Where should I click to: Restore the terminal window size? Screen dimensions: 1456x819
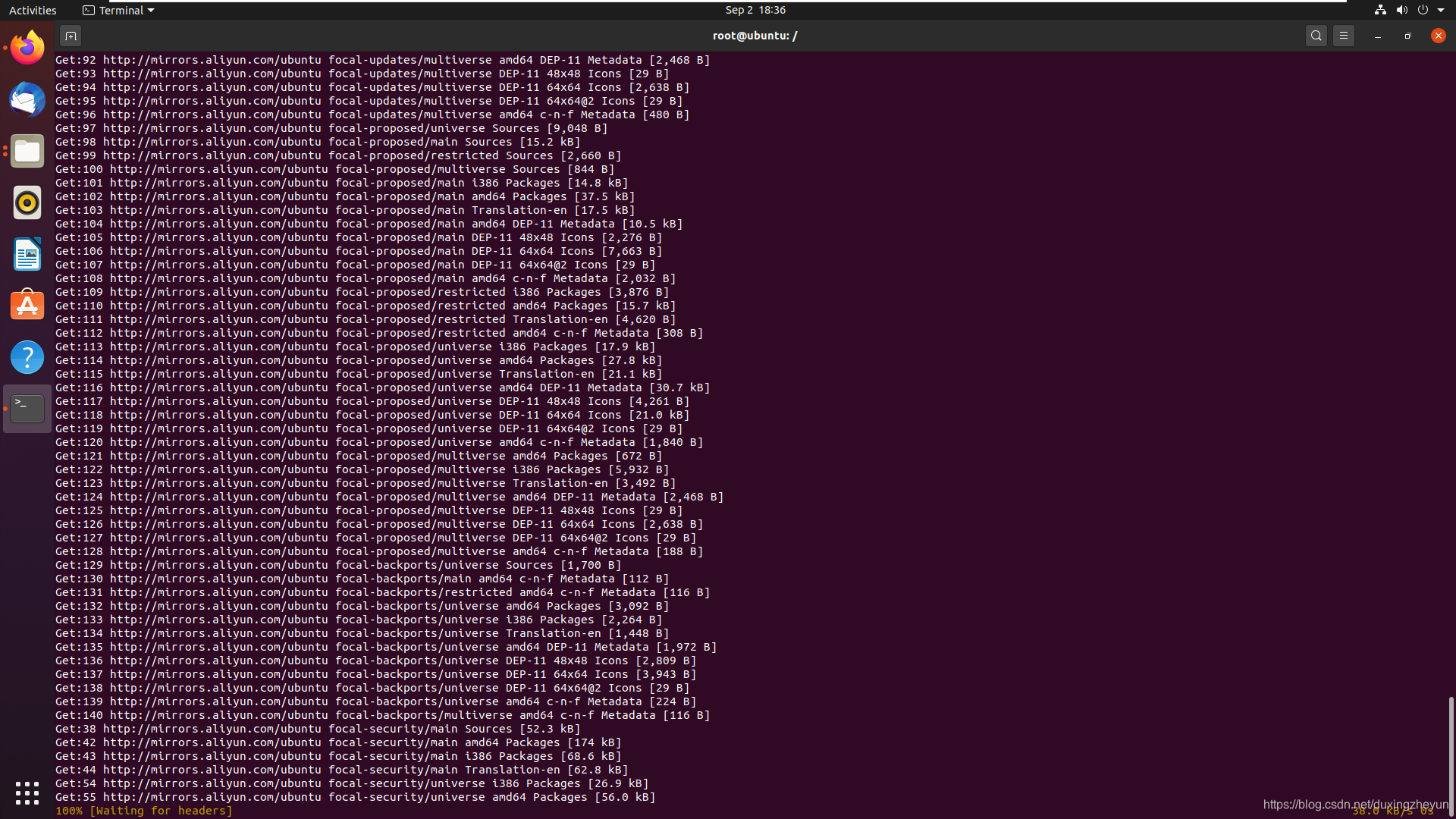coord(1408,36)
